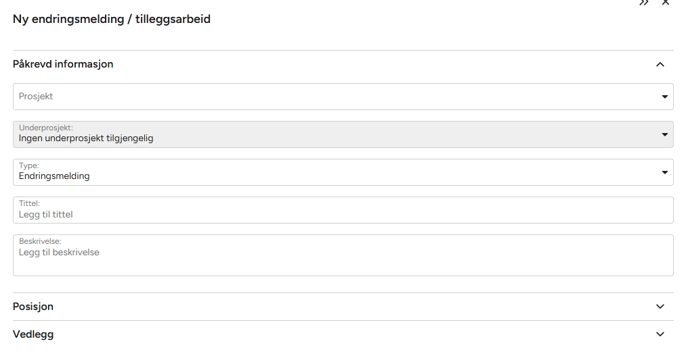Click the arrow on the Prosjekt dropdown
Screen dimensions: 688x360
(665, 97)
